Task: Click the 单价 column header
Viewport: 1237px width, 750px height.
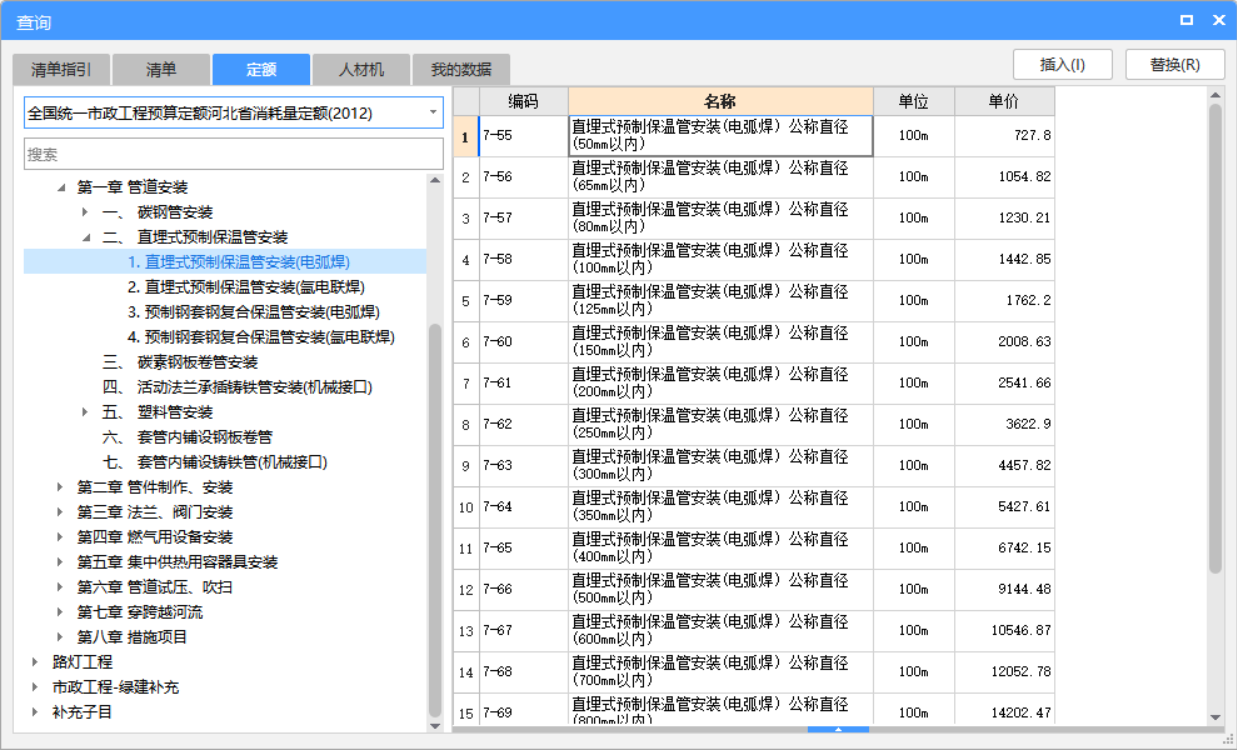Action: click(x=1005, y=101)
